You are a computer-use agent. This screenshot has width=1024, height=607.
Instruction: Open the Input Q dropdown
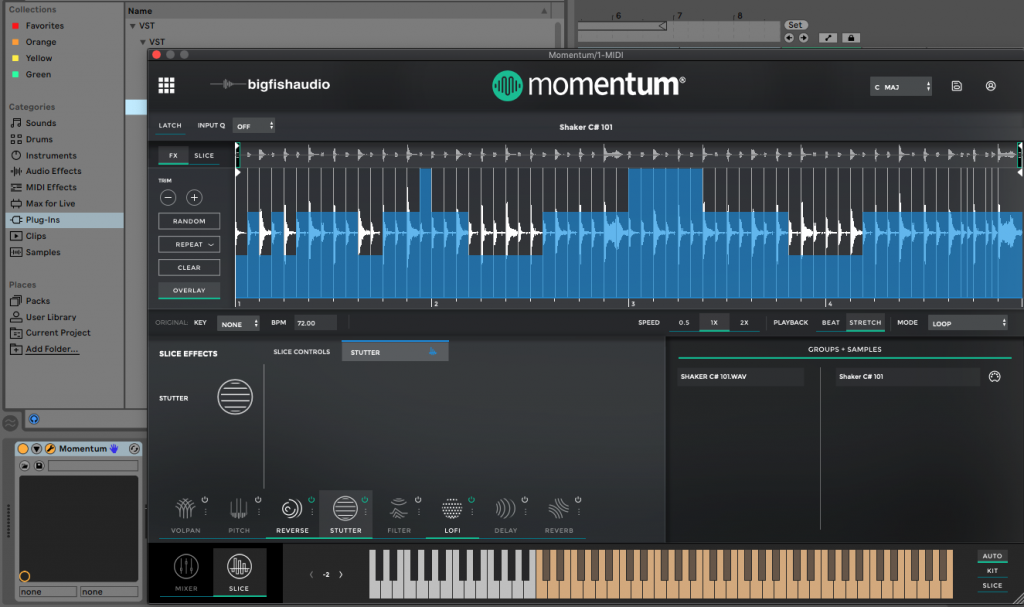[254, 126]
